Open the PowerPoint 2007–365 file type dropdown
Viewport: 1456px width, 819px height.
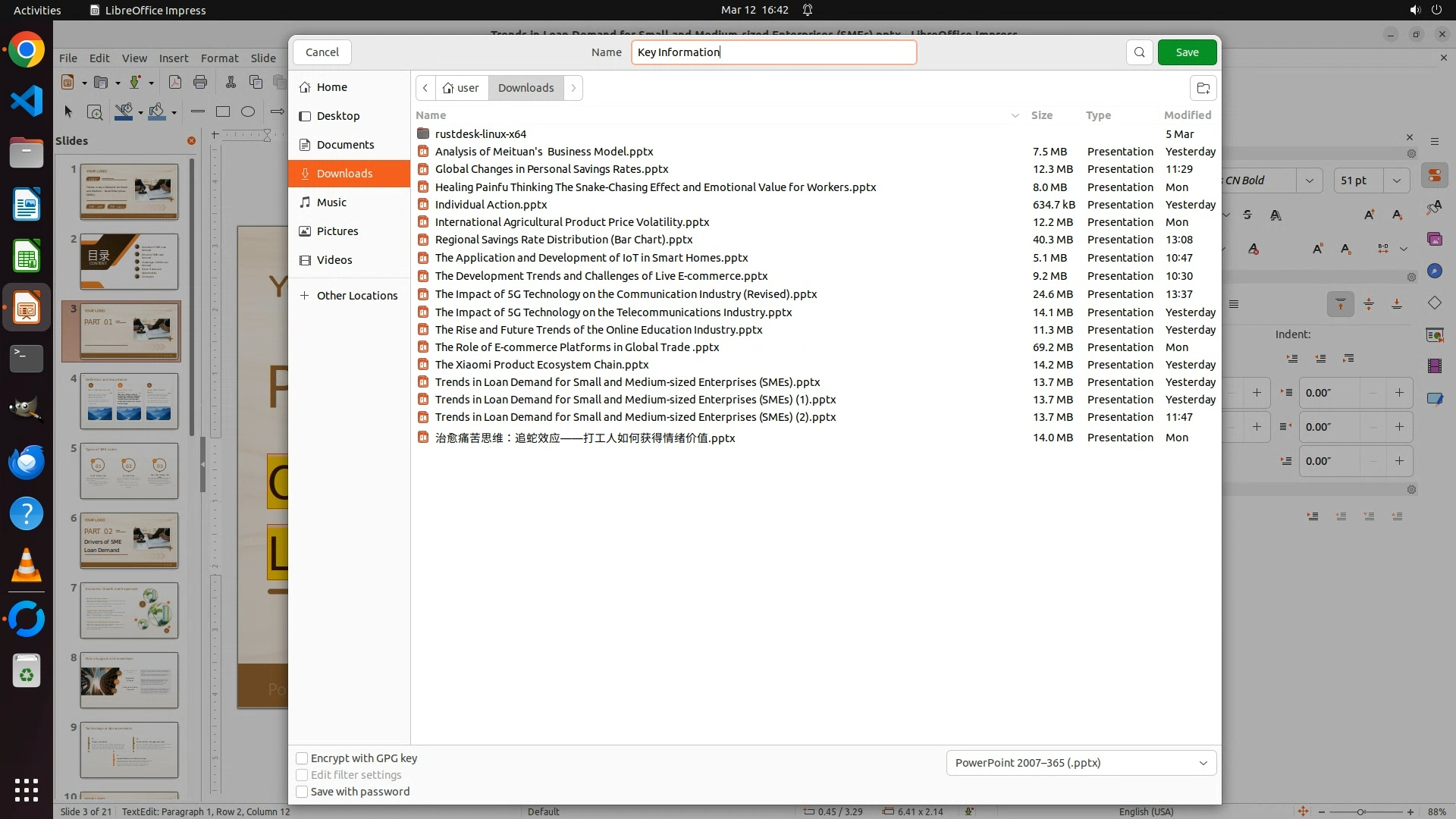pos(1081,763)
